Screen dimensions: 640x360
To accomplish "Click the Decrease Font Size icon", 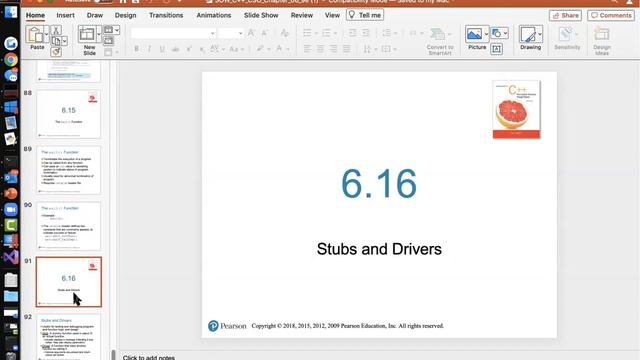I will [264, 33].
